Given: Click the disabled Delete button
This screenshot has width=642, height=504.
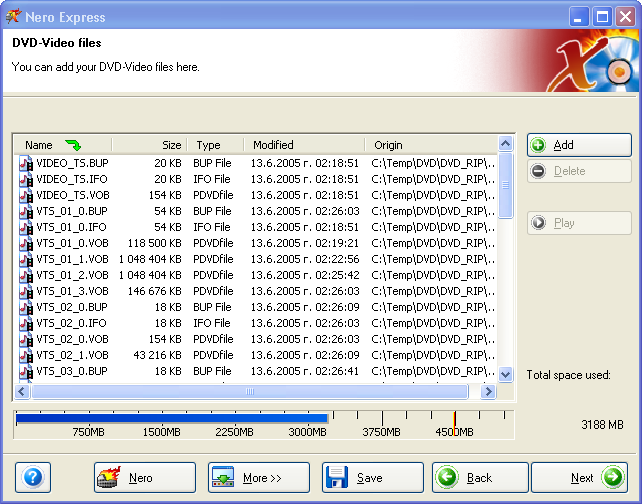Looking at the screenshot, I should 579,171.
